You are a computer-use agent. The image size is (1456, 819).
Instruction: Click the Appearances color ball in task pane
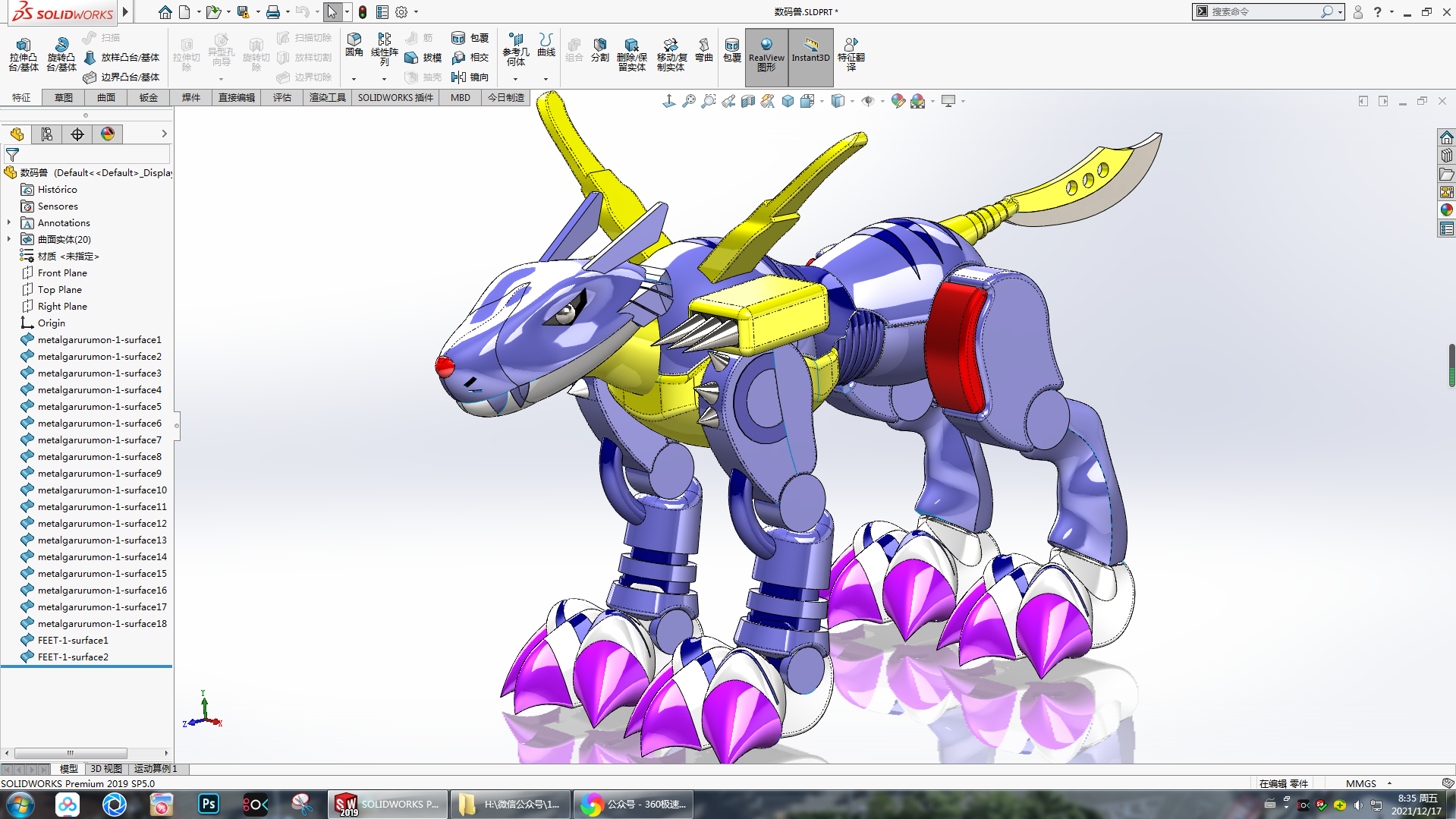(x=1446, y=210)
